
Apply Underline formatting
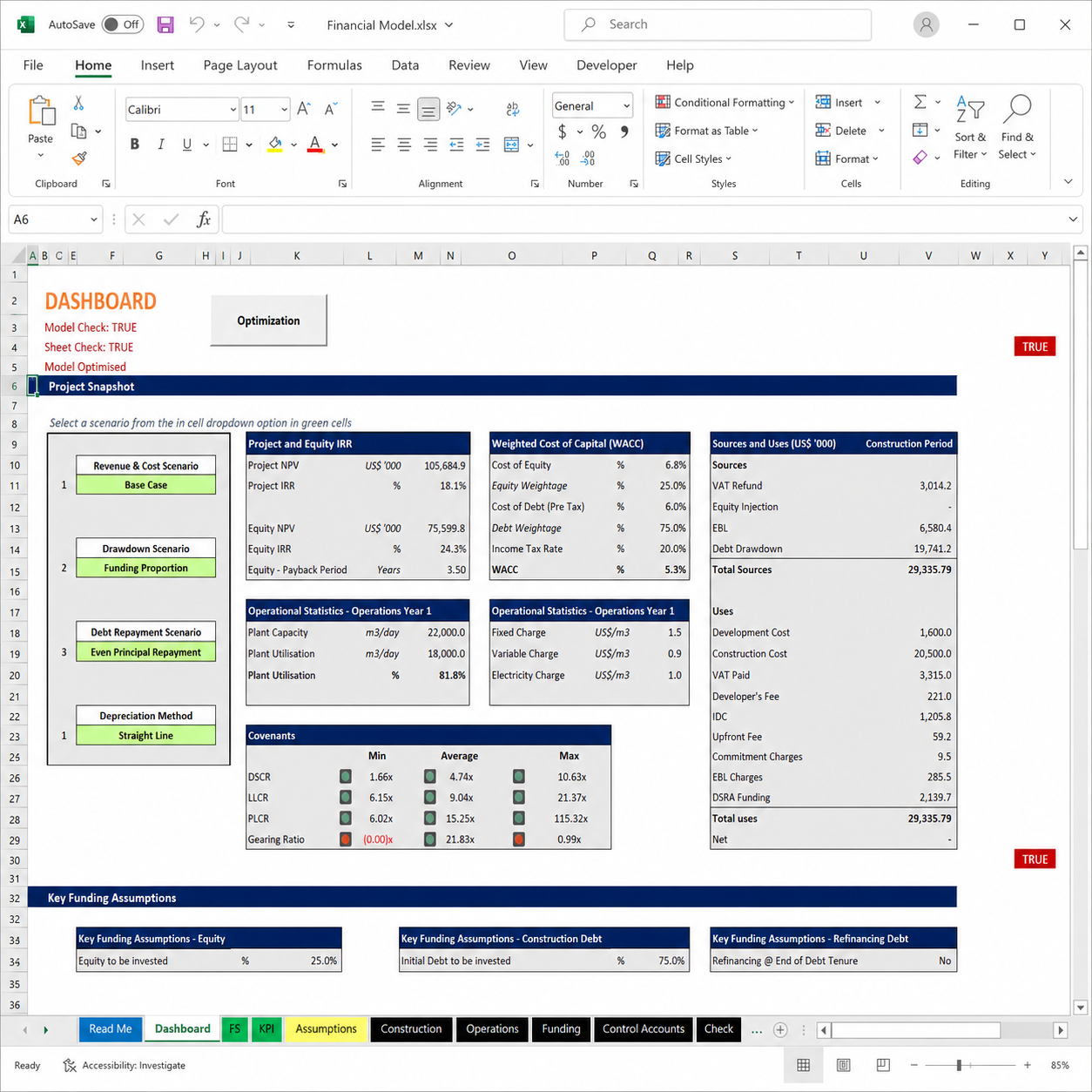tap(187, 145)
